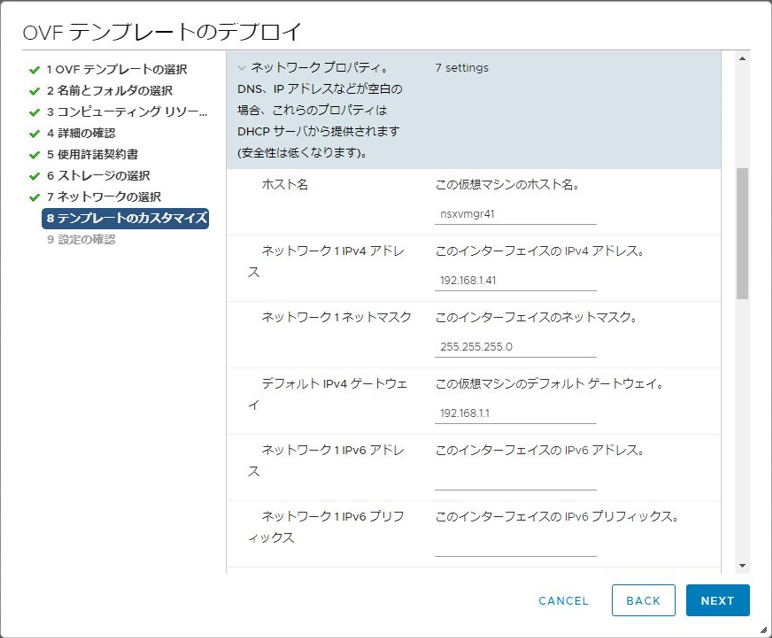772x638 pixels.
Task: Open step 1 OVF テンプレートの選択
Action: coord(117,69)
